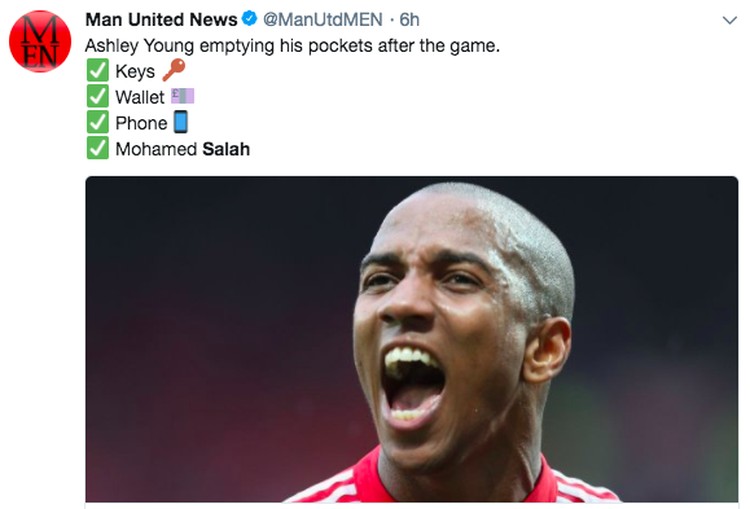
Task: Open the Ashley Young photo
Action: pyautogui.click(x=412, y=339)
